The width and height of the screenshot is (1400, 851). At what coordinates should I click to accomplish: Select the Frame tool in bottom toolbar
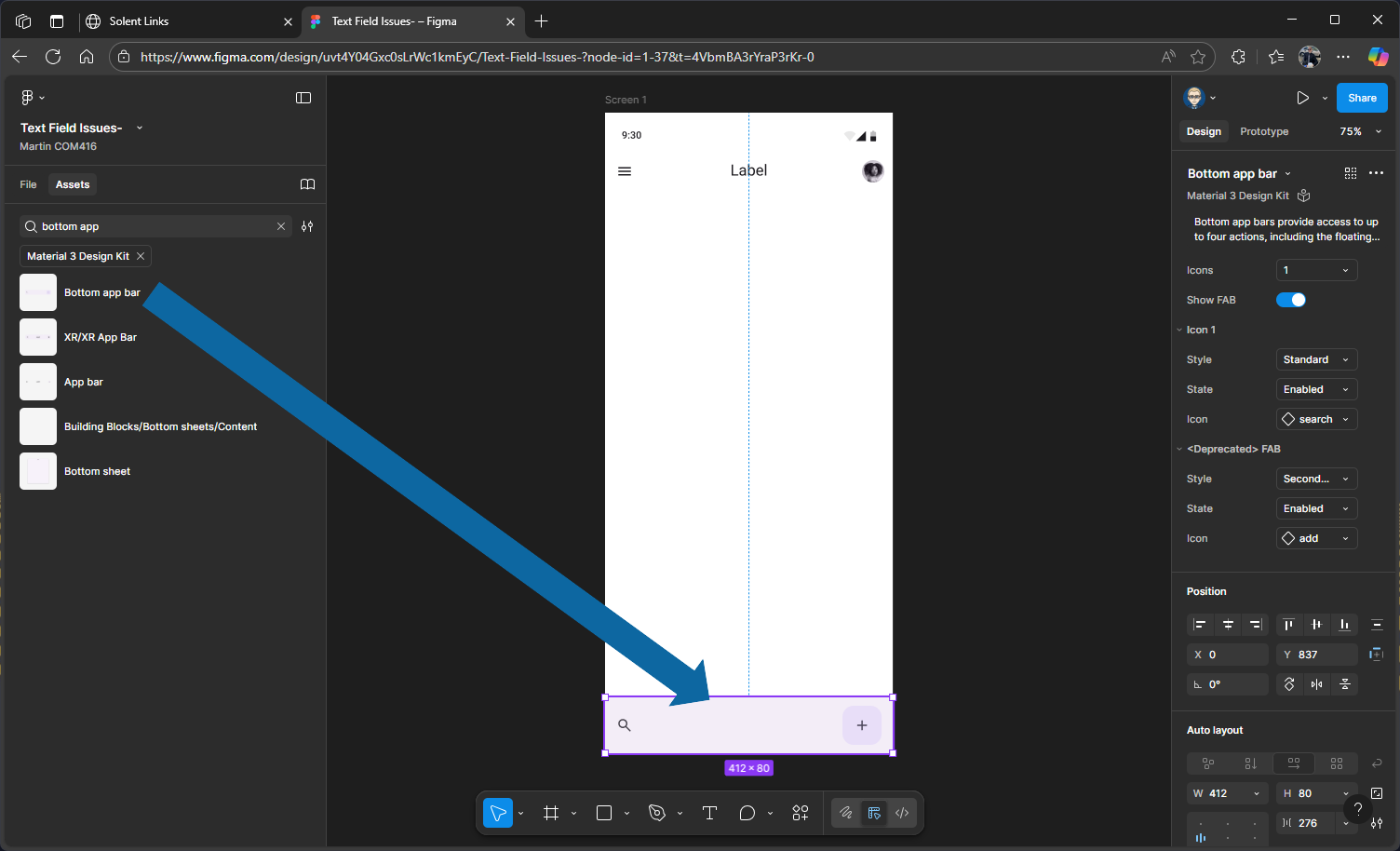pos(551,813)
